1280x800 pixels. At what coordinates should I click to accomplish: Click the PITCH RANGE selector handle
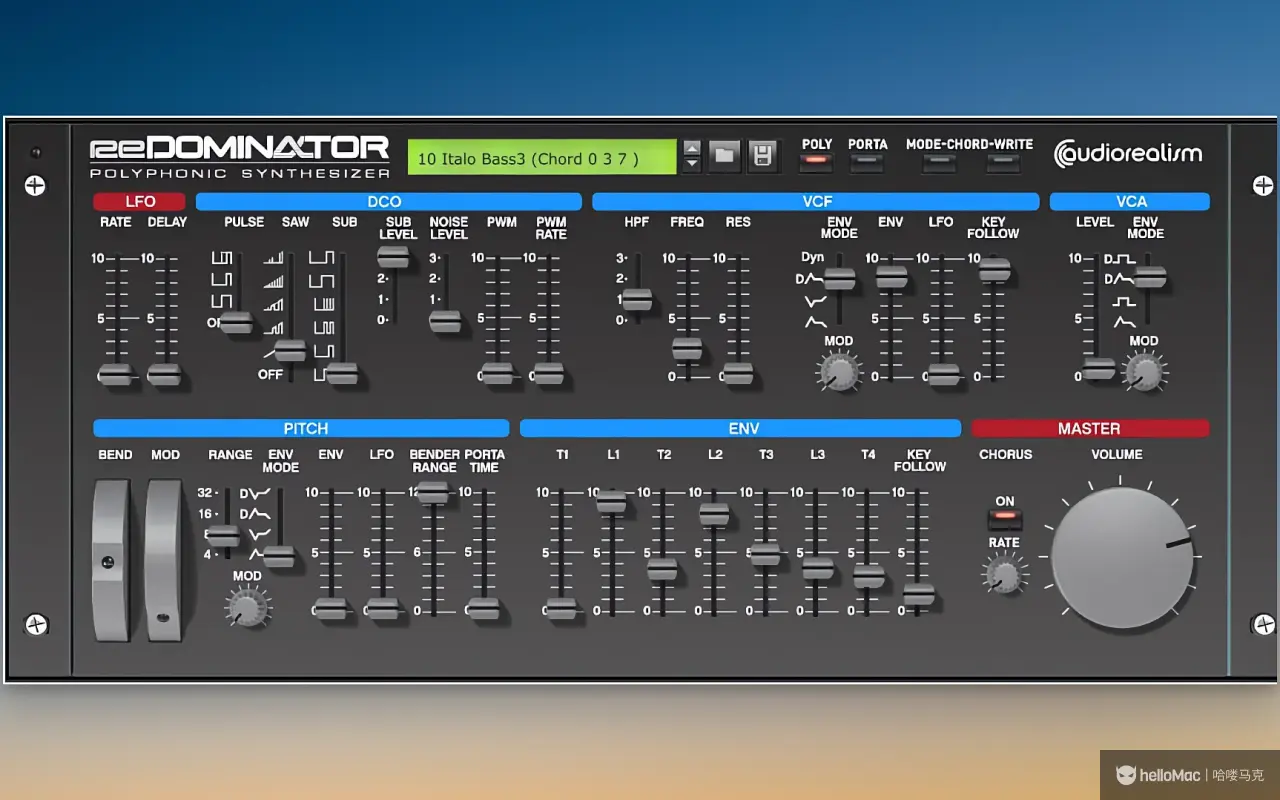(224, 536)
